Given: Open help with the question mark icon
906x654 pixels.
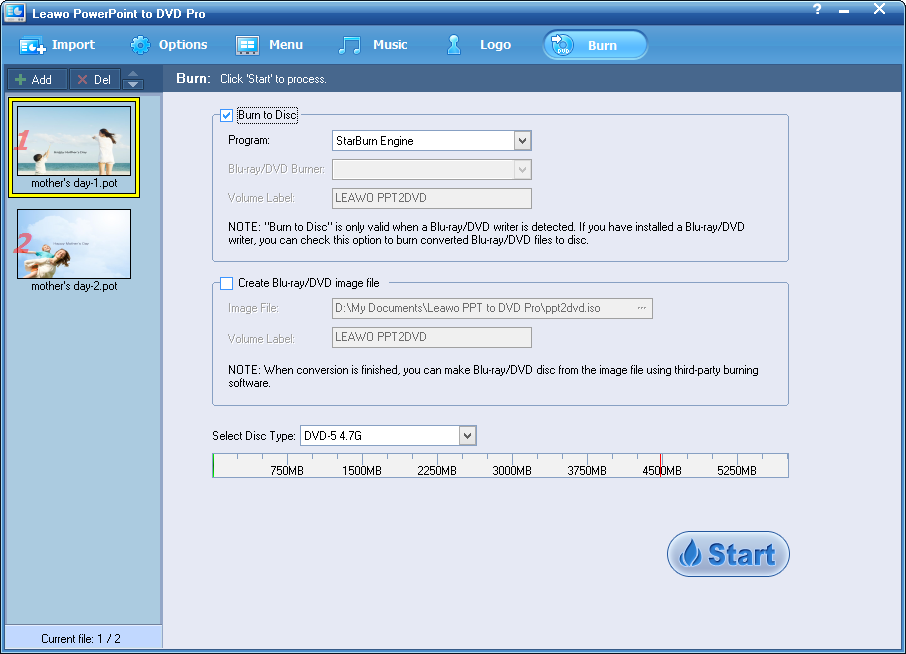Looking at the screenshot, I should [x=817, y=9].
